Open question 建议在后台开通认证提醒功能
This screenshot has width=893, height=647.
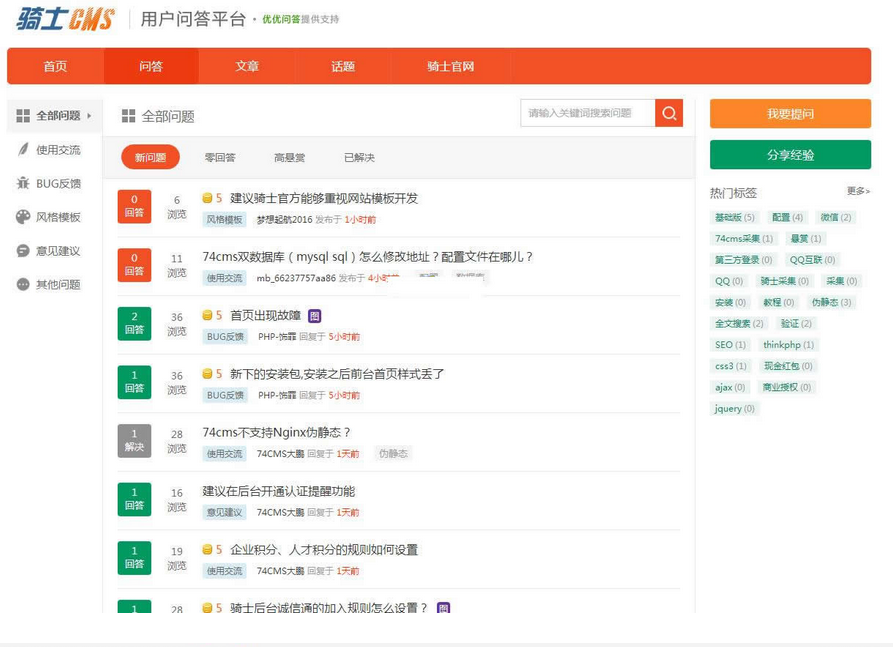click(278, 491)
